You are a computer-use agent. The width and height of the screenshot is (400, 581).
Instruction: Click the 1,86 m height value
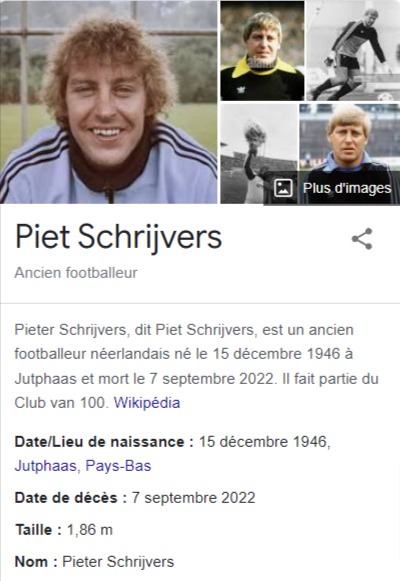[90, 529]
